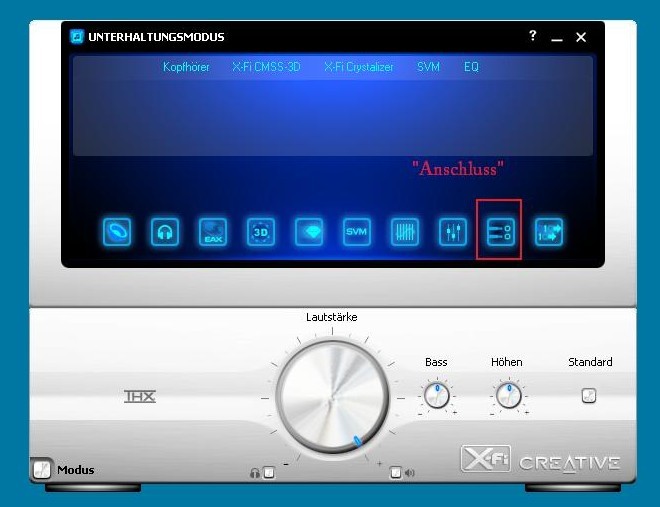
Task: Click the Standard reset button
Action: [588, 396]
